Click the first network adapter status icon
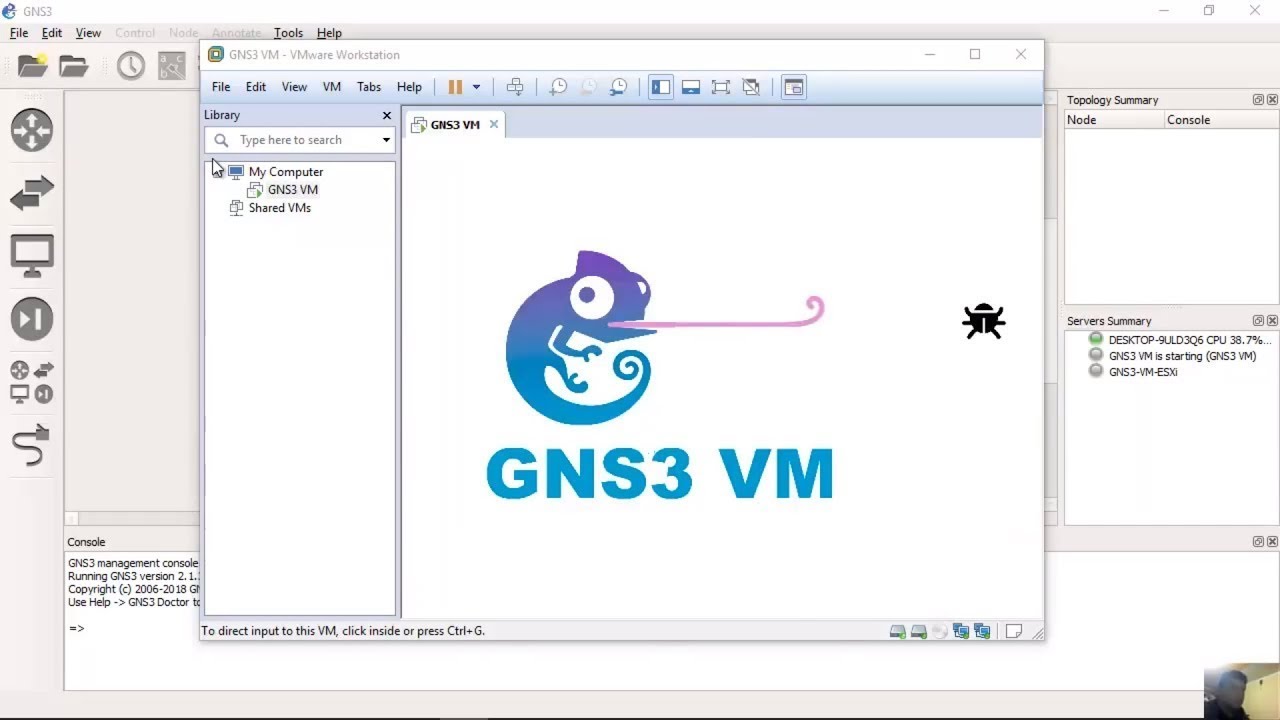The height and width of the screenshot is (720, 1280). 961,632
